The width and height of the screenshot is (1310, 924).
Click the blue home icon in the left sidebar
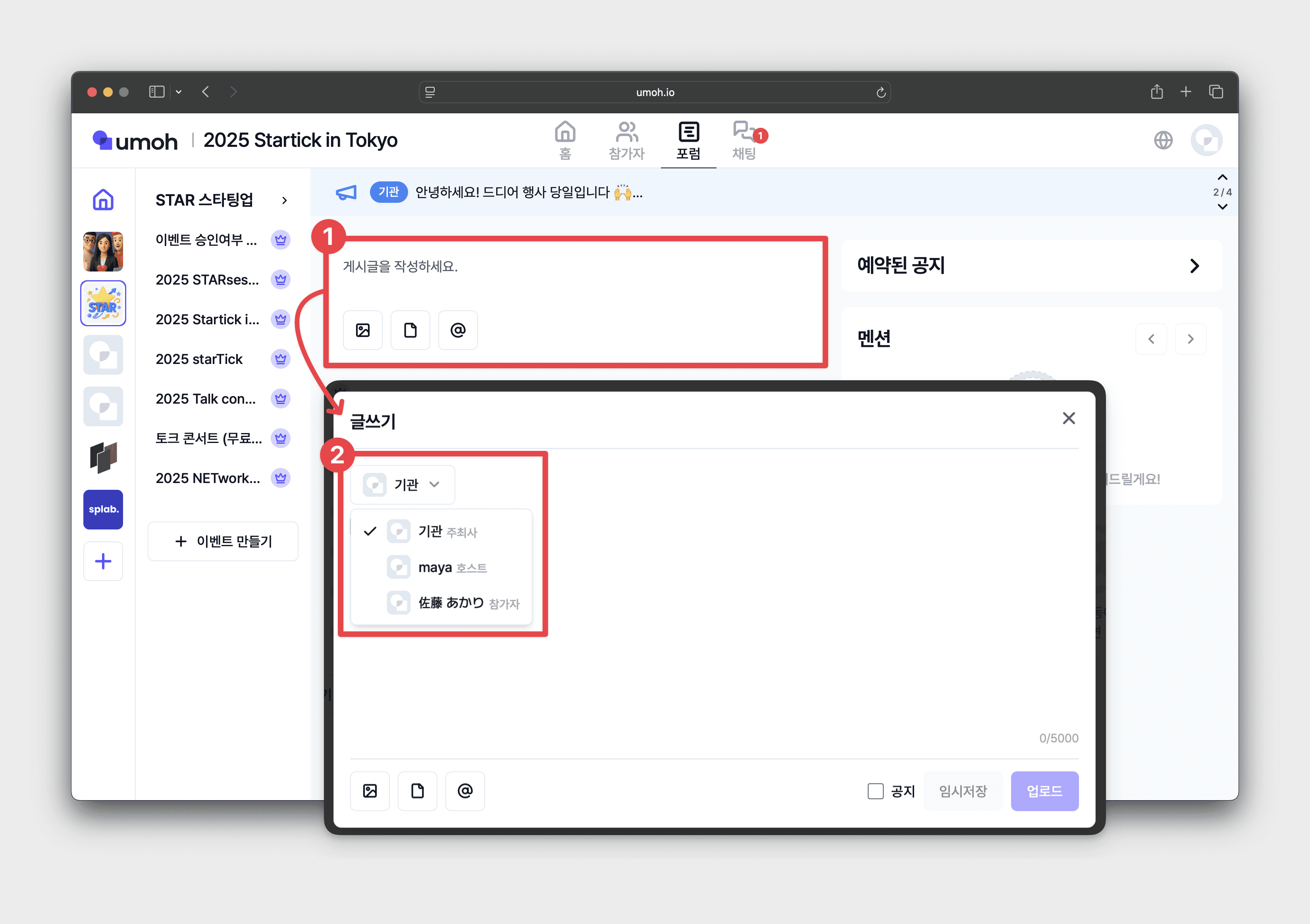click(103, 200)
